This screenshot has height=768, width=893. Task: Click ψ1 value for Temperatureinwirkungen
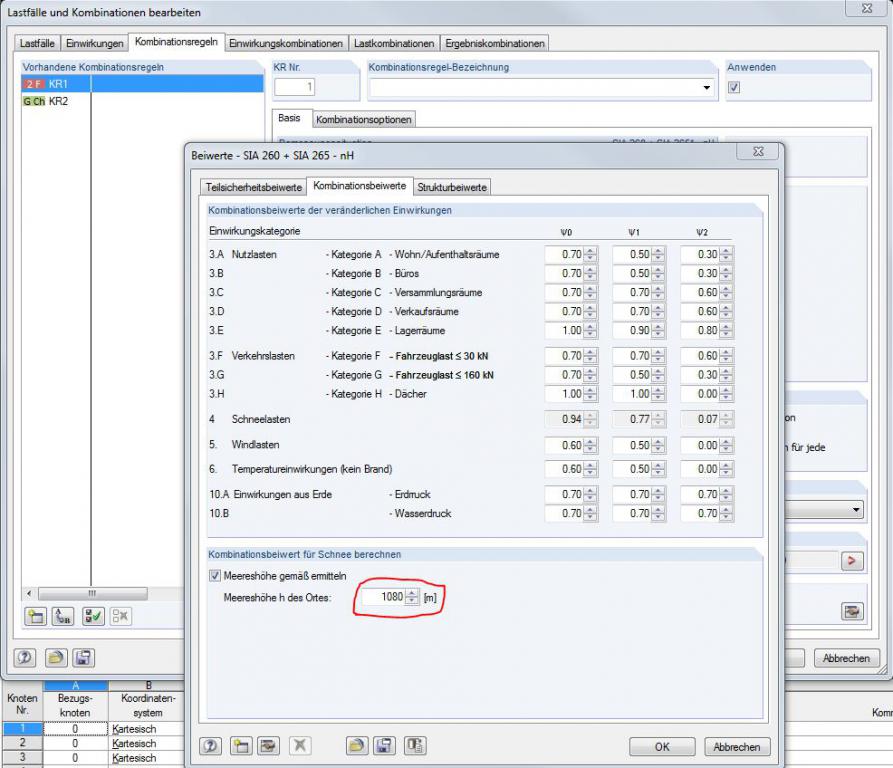[632, 469]
